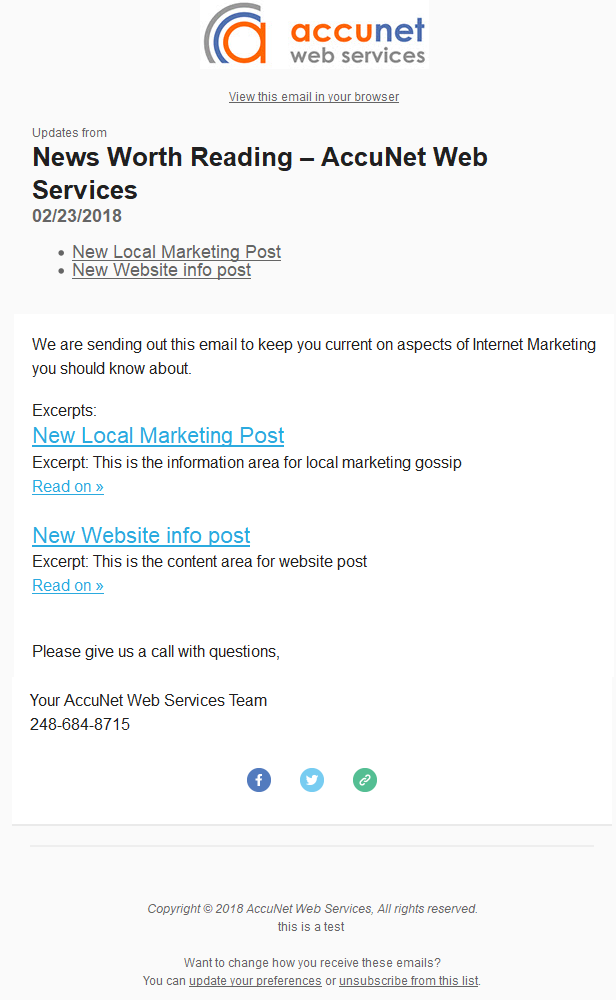Click the 02/23/2018 date text

77,216
